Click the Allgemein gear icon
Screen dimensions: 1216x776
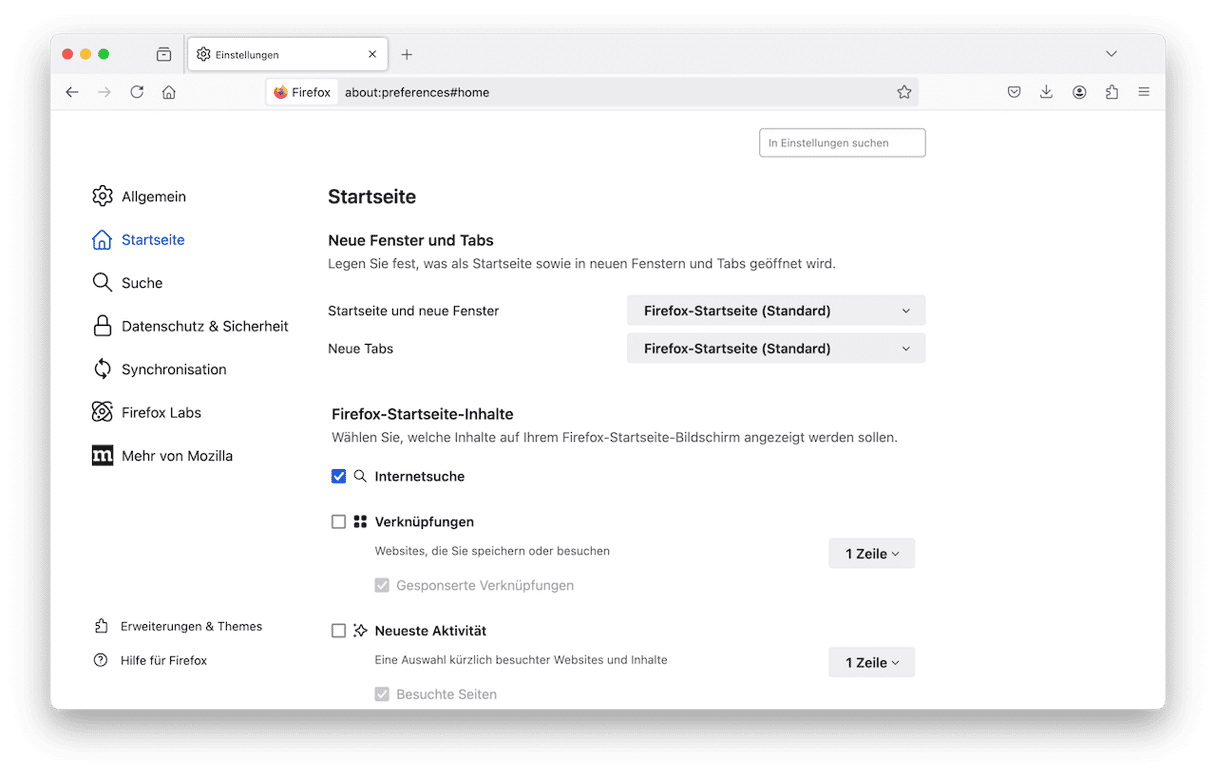pyautogui.click(x=102, y=196)
